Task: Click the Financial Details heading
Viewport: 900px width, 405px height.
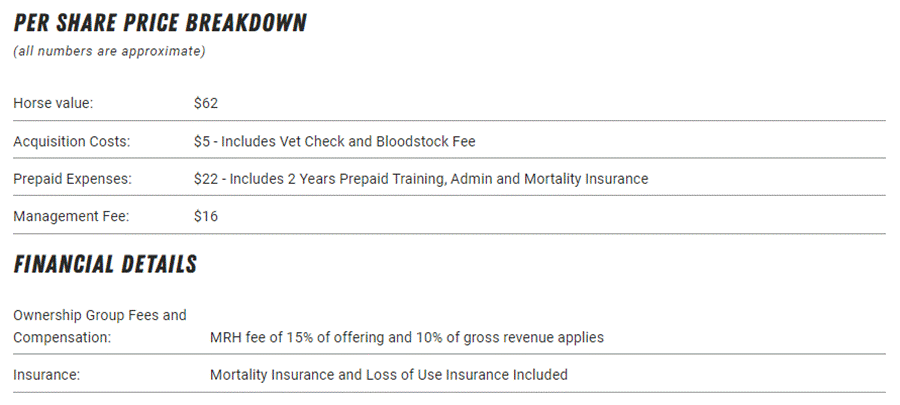Action: pyautogui.click(x=105, y=265)
